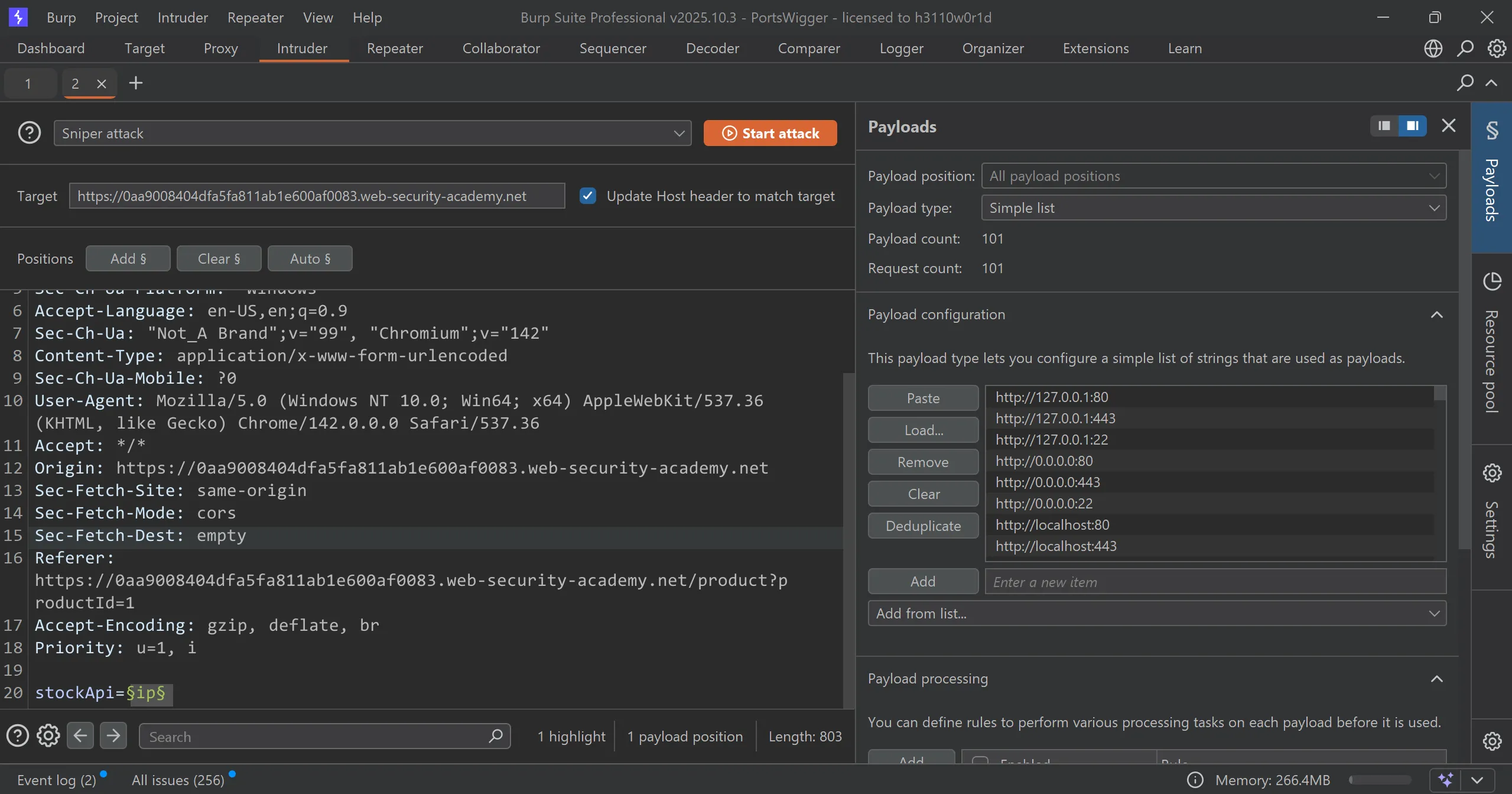Click the help icon beside attack type

30,133
